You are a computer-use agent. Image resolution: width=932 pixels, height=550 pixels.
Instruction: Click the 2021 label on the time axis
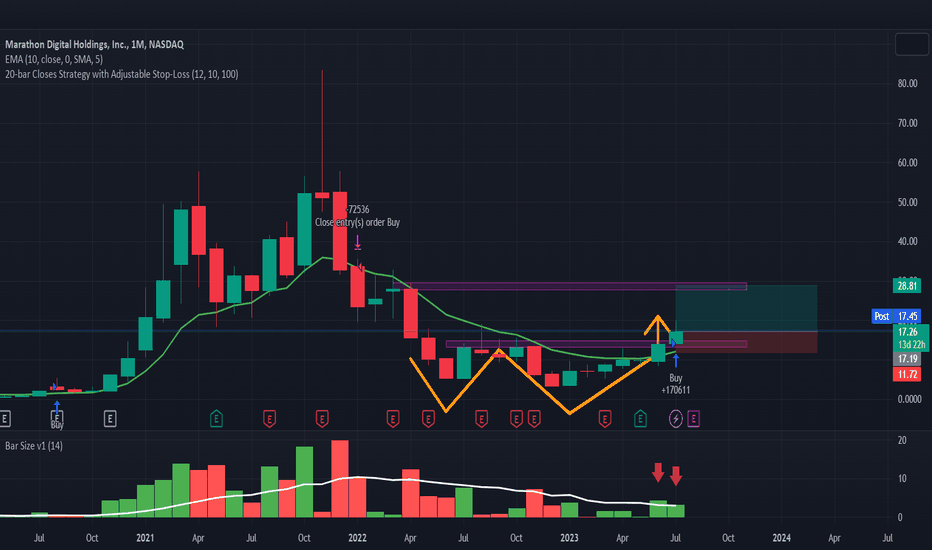145,538
